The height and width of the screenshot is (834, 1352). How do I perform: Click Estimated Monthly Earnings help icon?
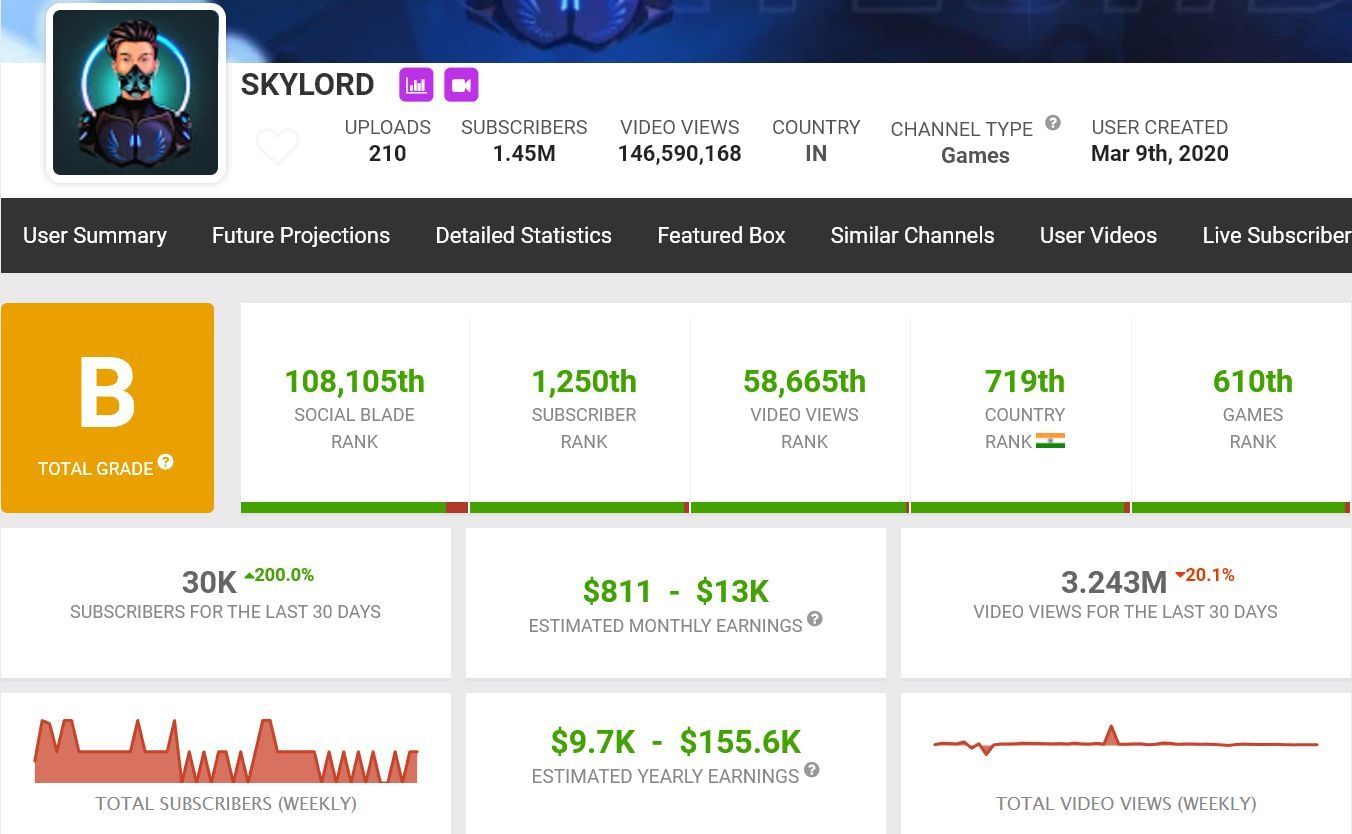[x=815, y=619]
